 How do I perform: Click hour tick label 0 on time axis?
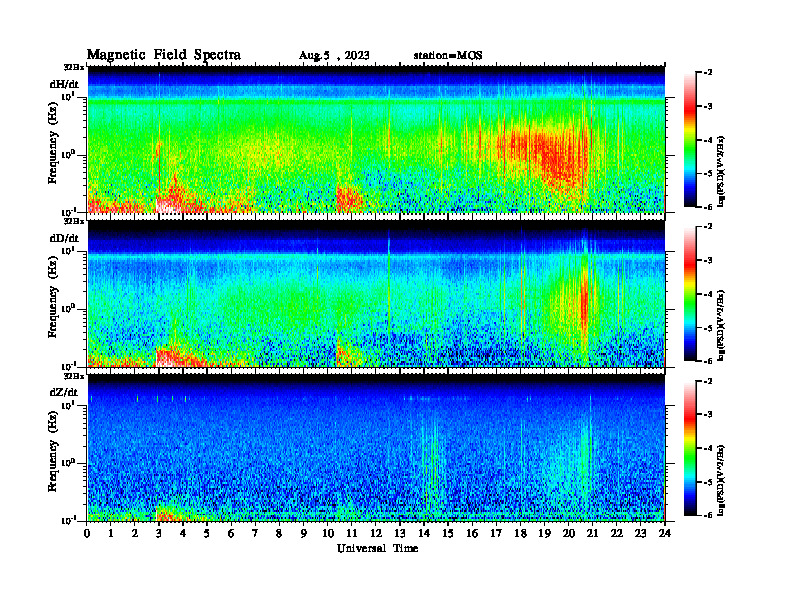click(x=87, y=533)
